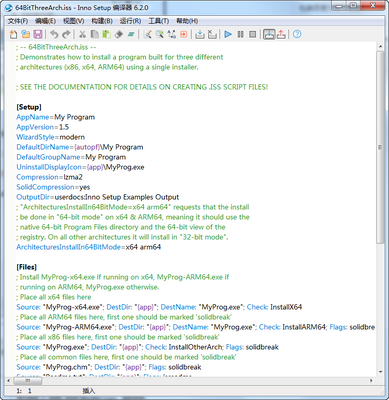Click the AppName=My Program line
Viewport: 389px width, 400px height.
pyautogui.click(x=56, y=117)
